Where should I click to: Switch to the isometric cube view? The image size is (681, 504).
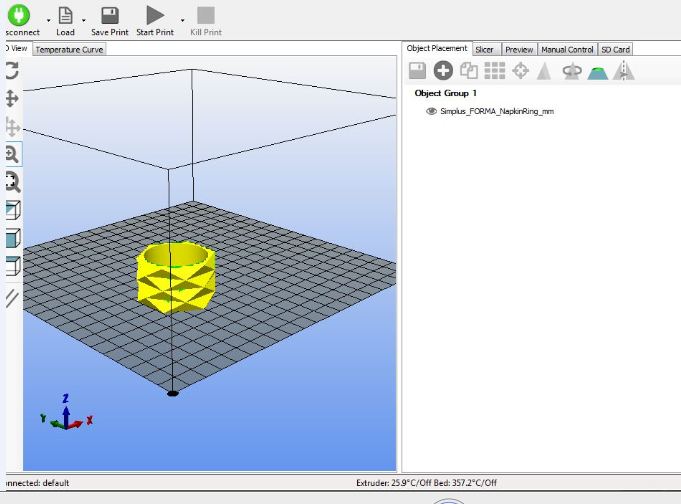click(x=13, y=210)
